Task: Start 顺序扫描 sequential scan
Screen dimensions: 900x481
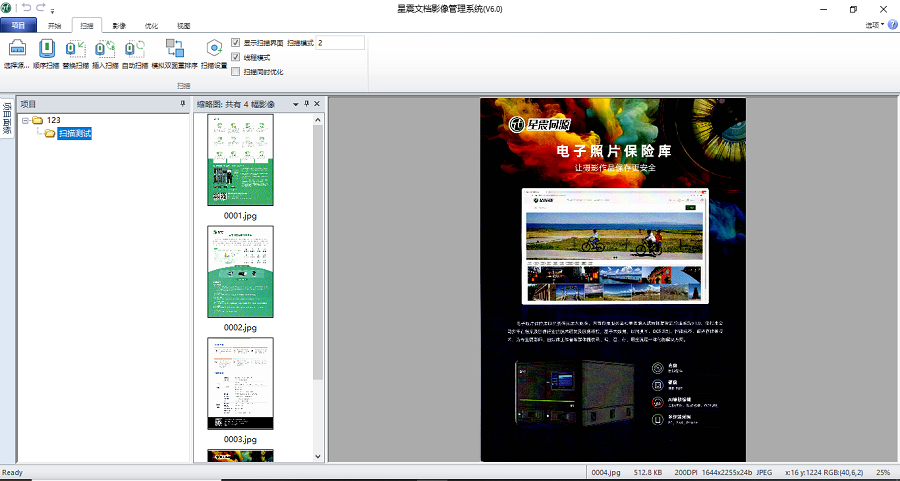Action: pyautogui.click(x=46, y=49)
